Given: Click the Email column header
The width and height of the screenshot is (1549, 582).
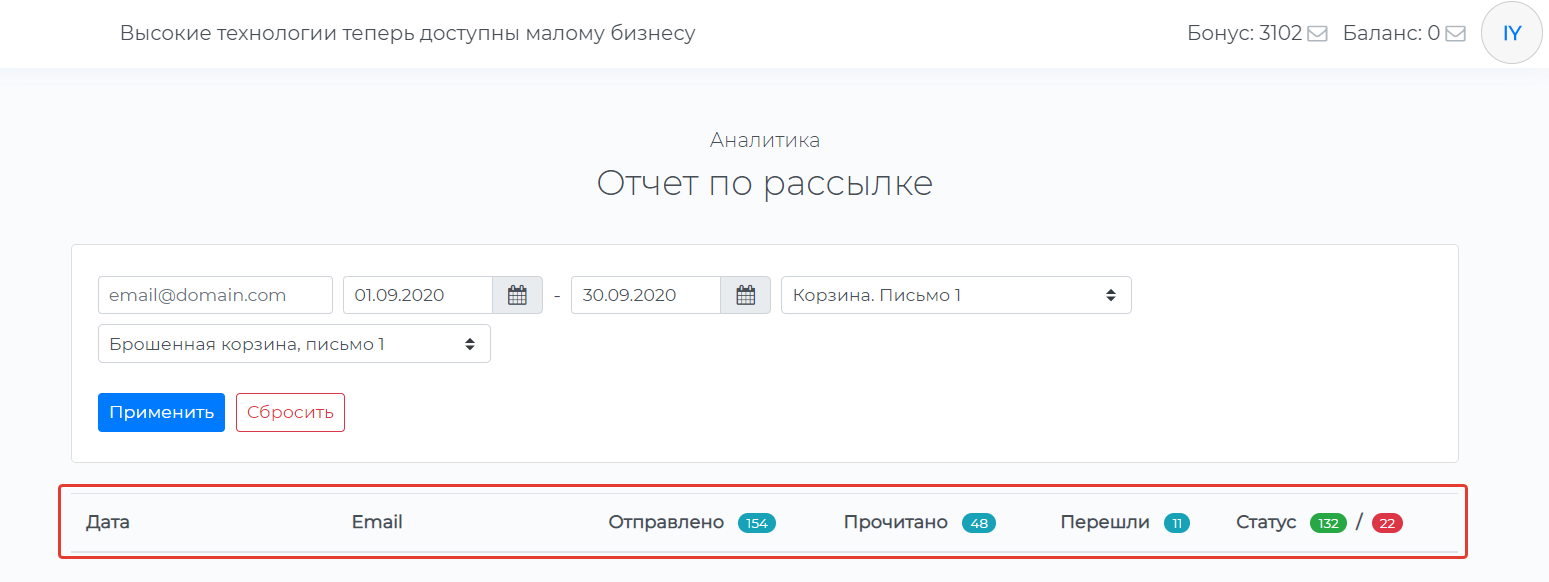Looking at the screenshot, I should click(x=377, y=522).
